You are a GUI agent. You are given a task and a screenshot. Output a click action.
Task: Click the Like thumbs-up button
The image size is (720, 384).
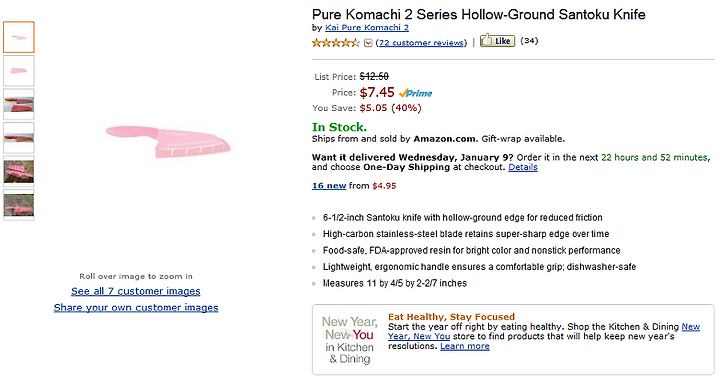pos(497,41)
